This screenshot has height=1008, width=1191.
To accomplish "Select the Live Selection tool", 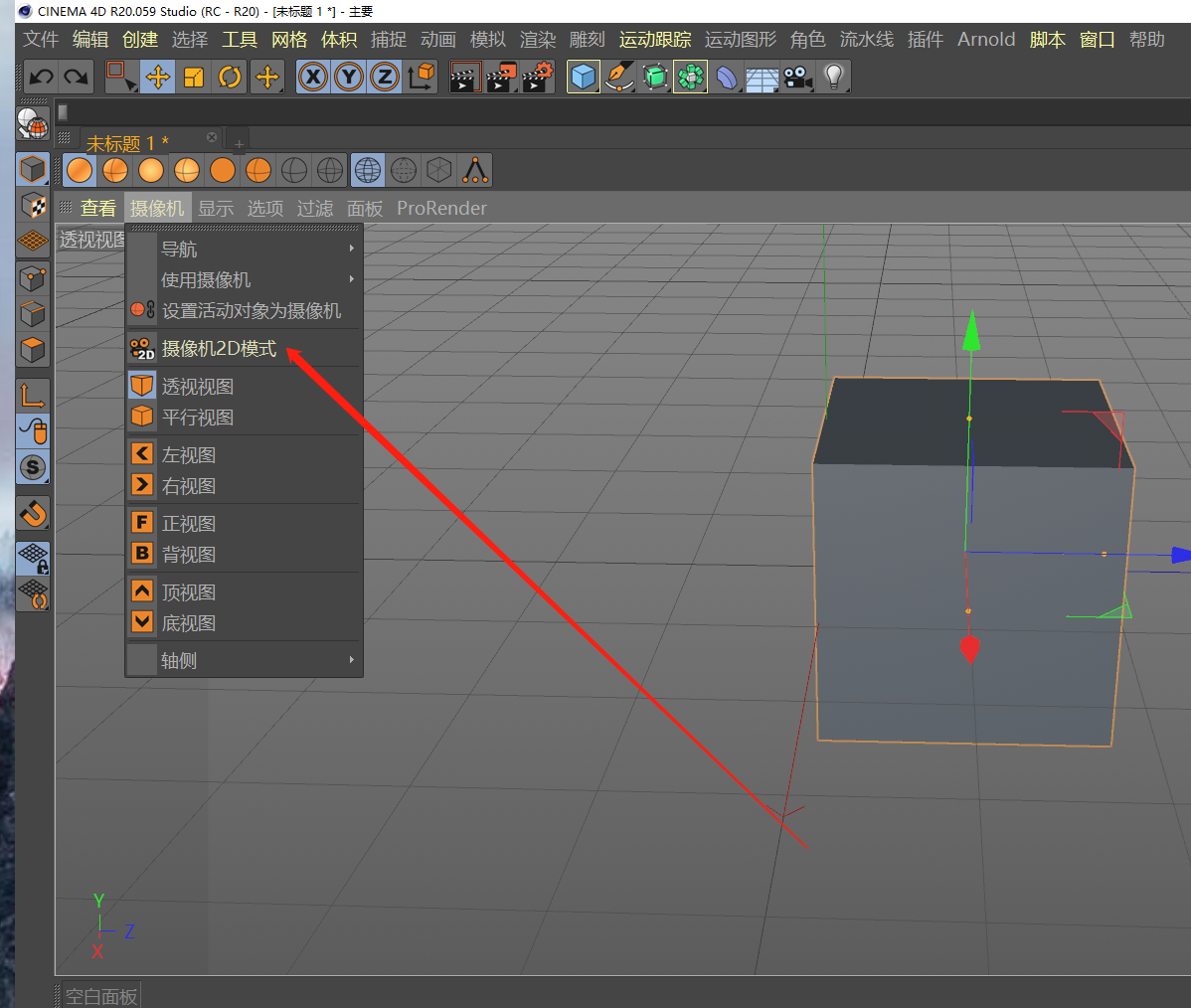I will point(120,77).
